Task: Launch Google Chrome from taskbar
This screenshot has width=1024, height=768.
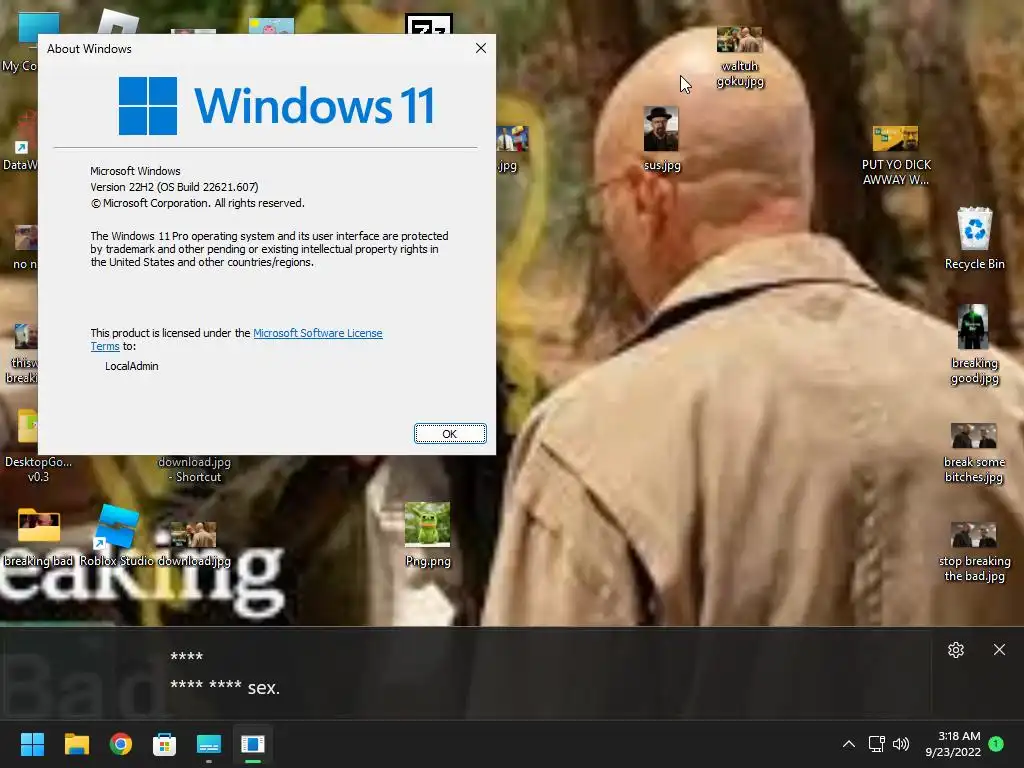Action: [121, 744]
